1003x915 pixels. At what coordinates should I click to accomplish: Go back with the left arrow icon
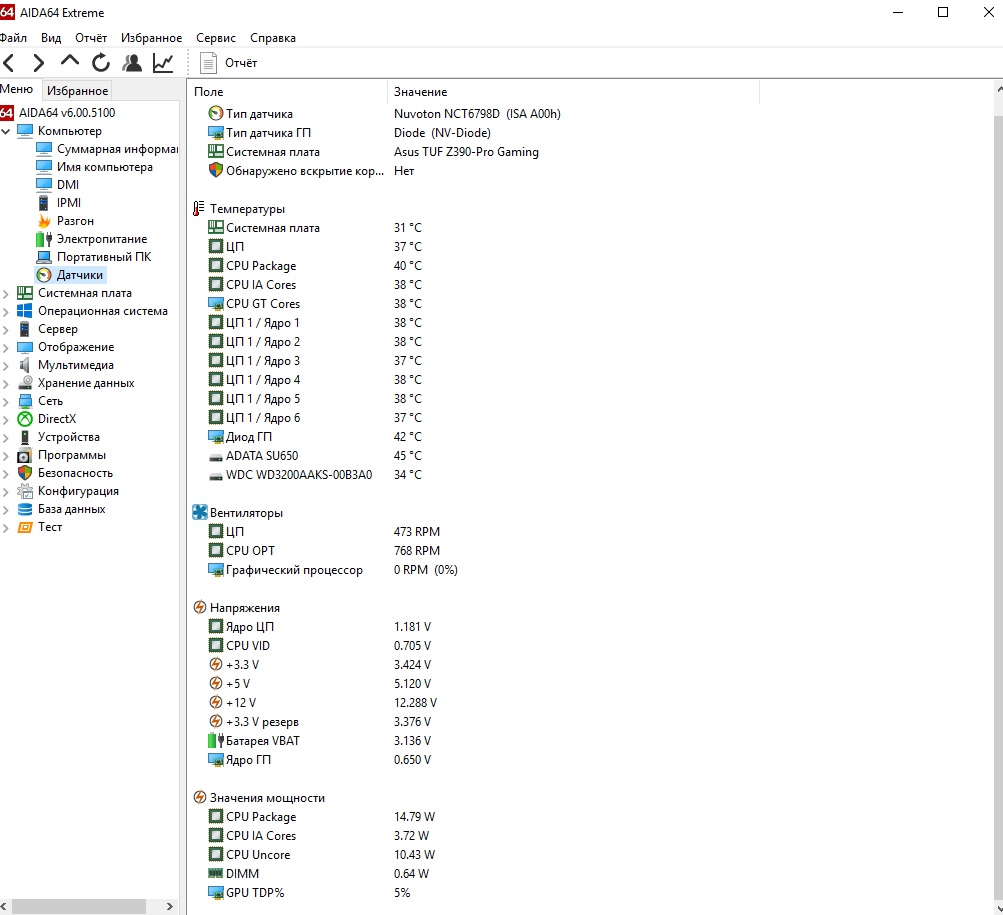[x=9, y=63]
